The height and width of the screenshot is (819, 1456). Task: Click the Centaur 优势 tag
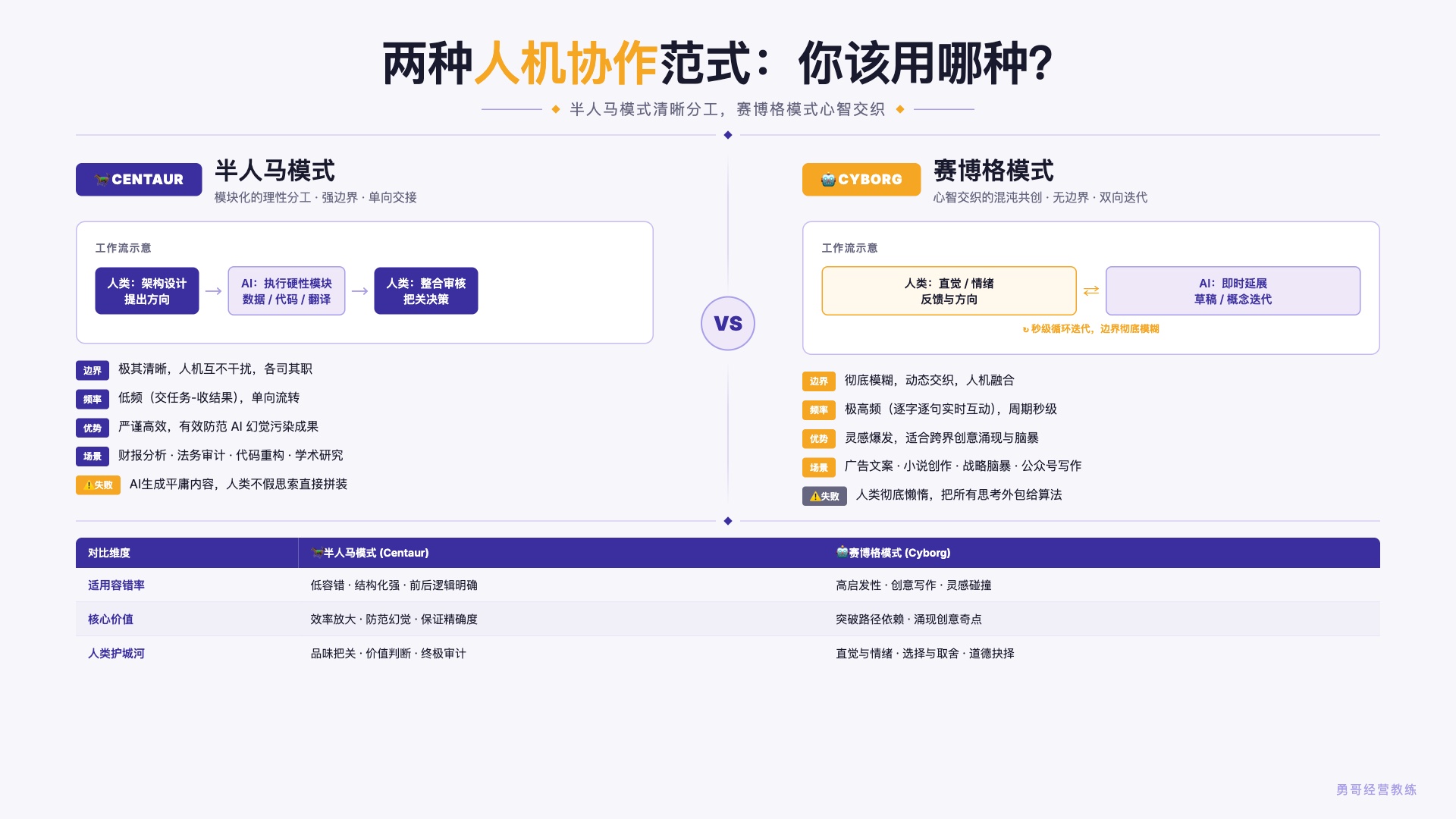(93, 428)
